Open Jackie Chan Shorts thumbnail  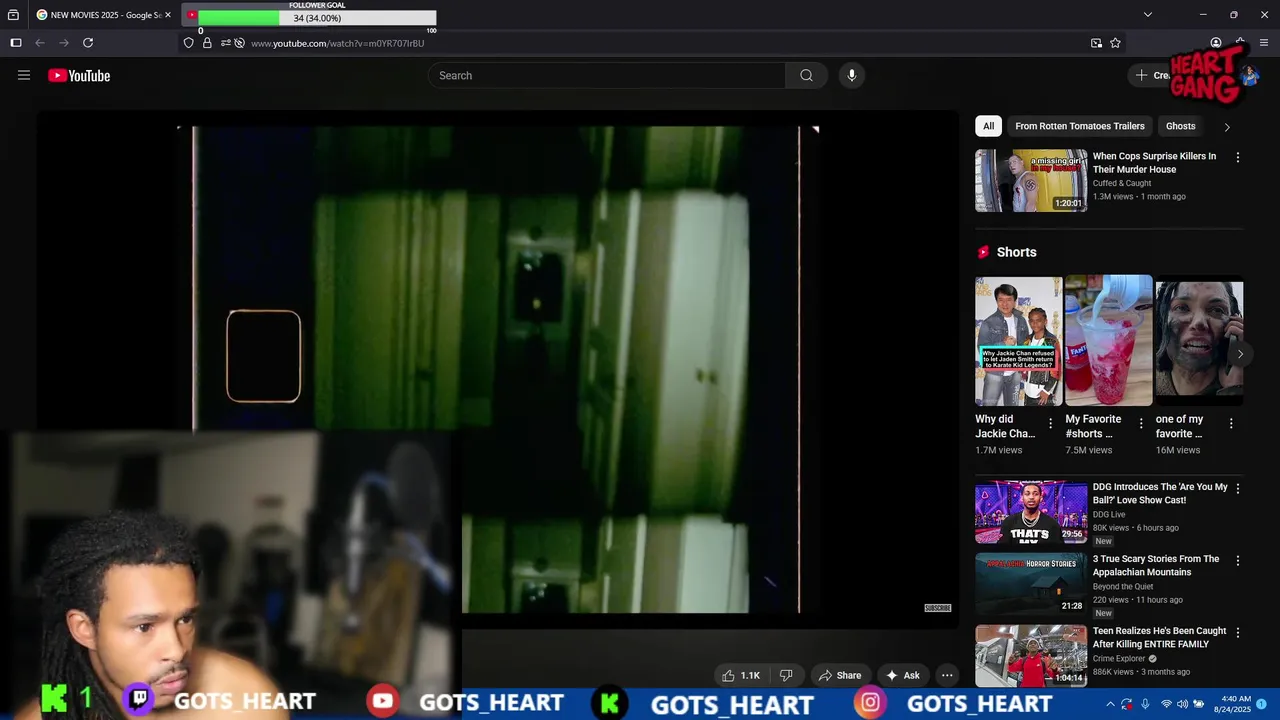click(1018, 340)
